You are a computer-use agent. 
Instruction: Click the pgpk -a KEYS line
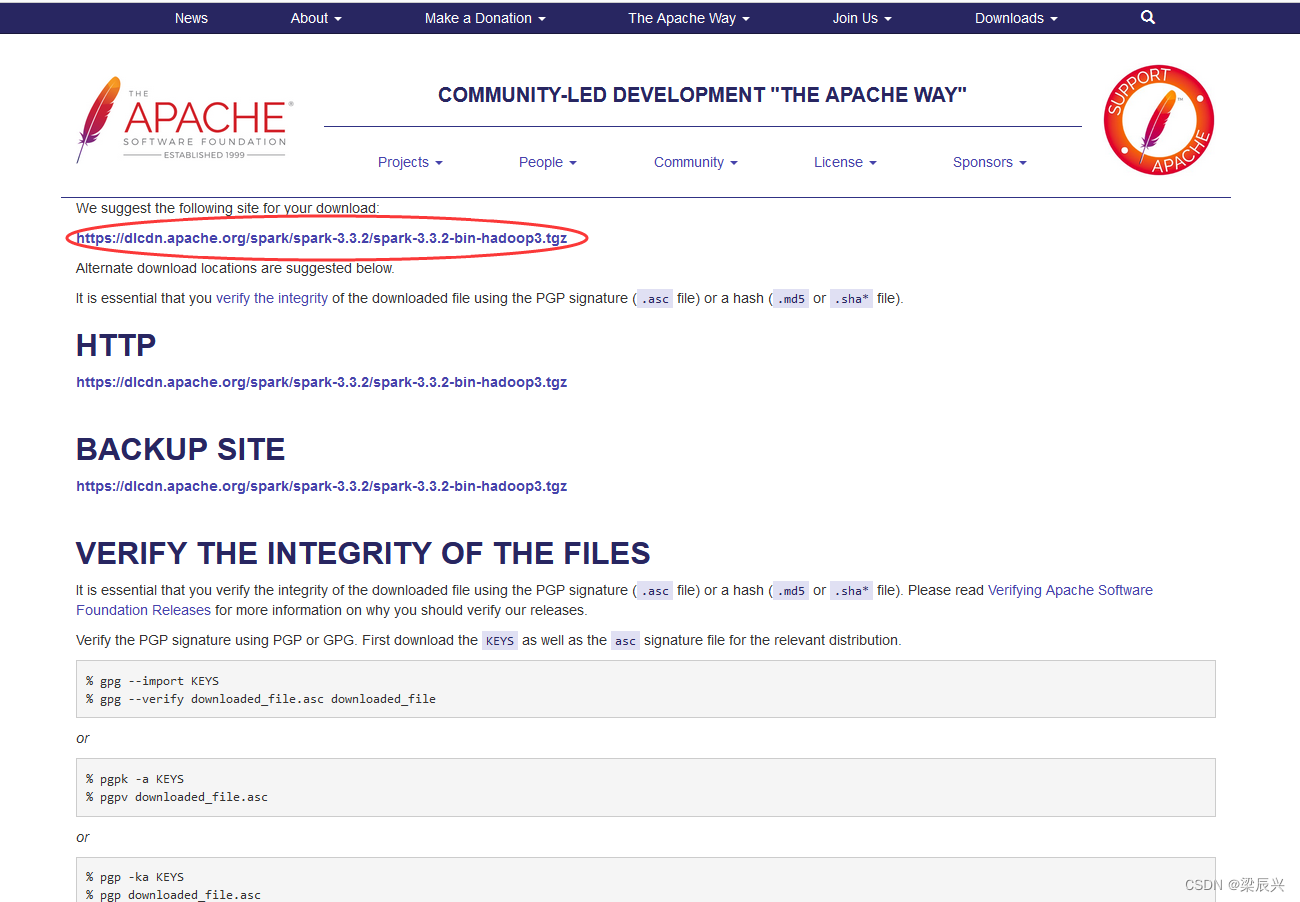point(135,779)
